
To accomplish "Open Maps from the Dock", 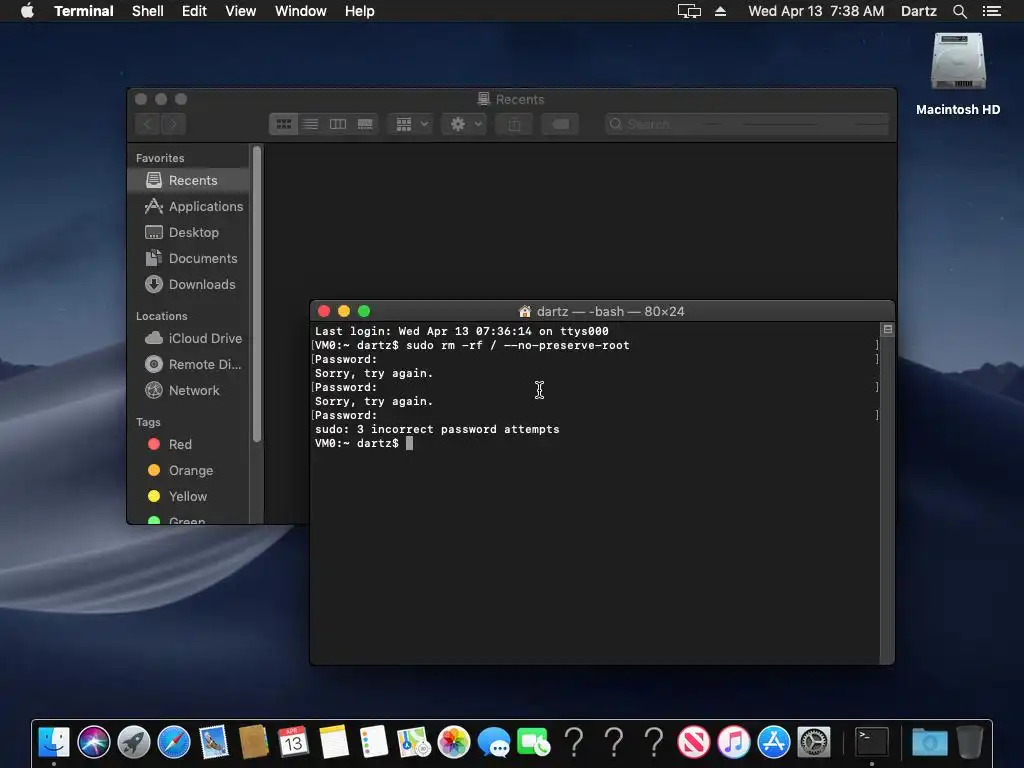I will (414, 743).
